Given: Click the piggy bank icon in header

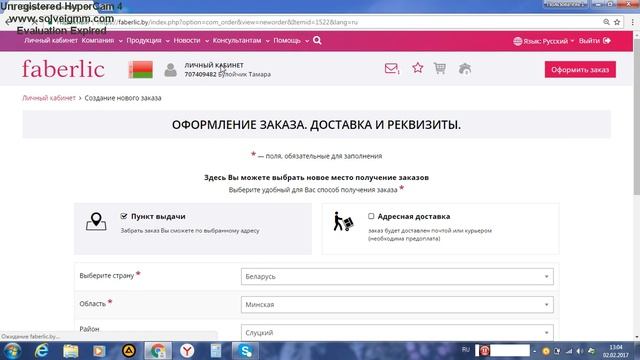Looking at the screenshot, I should tap(464, 69).
